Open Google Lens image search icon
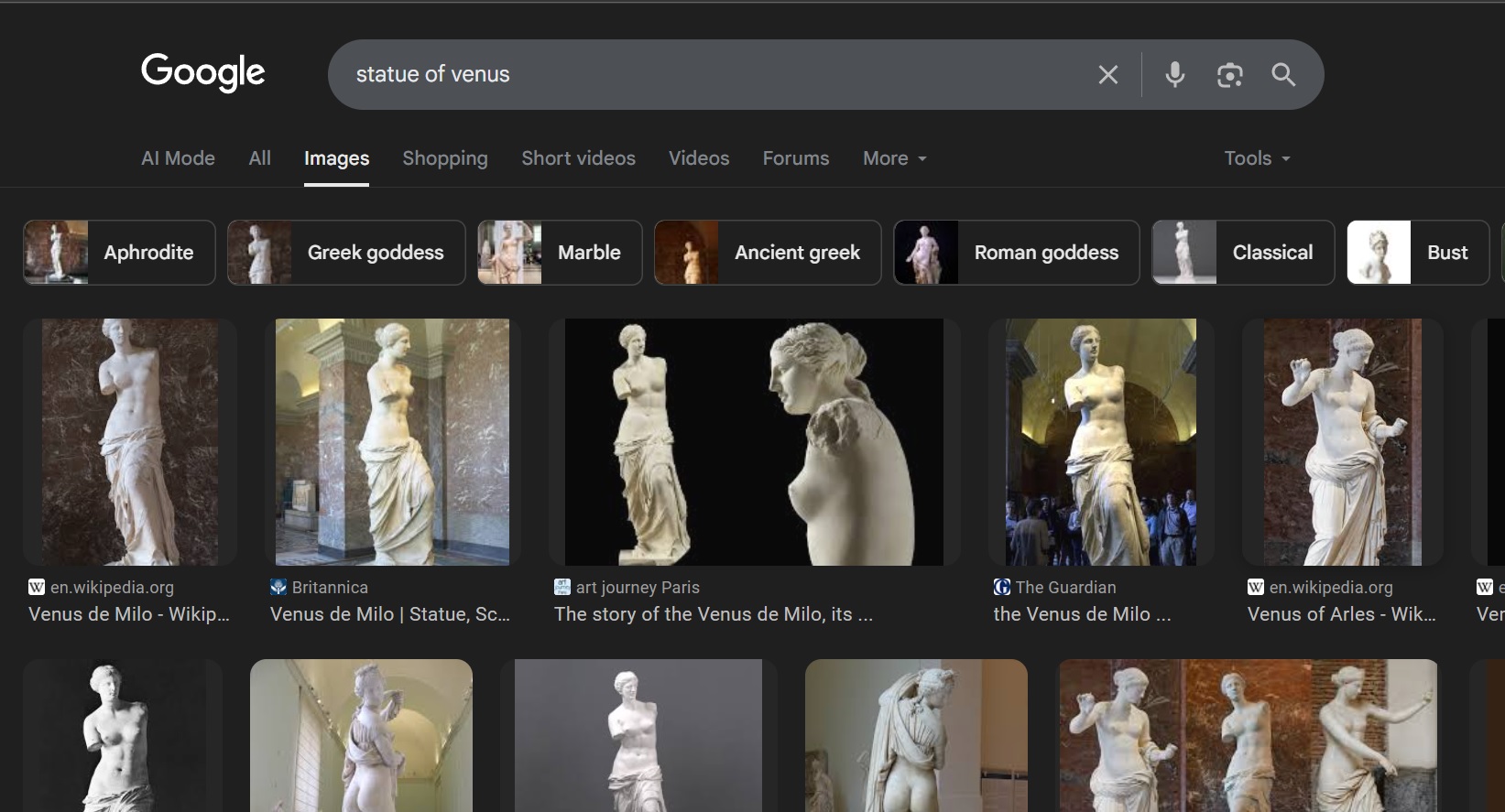1505x812 pixels. [1229, 75]
